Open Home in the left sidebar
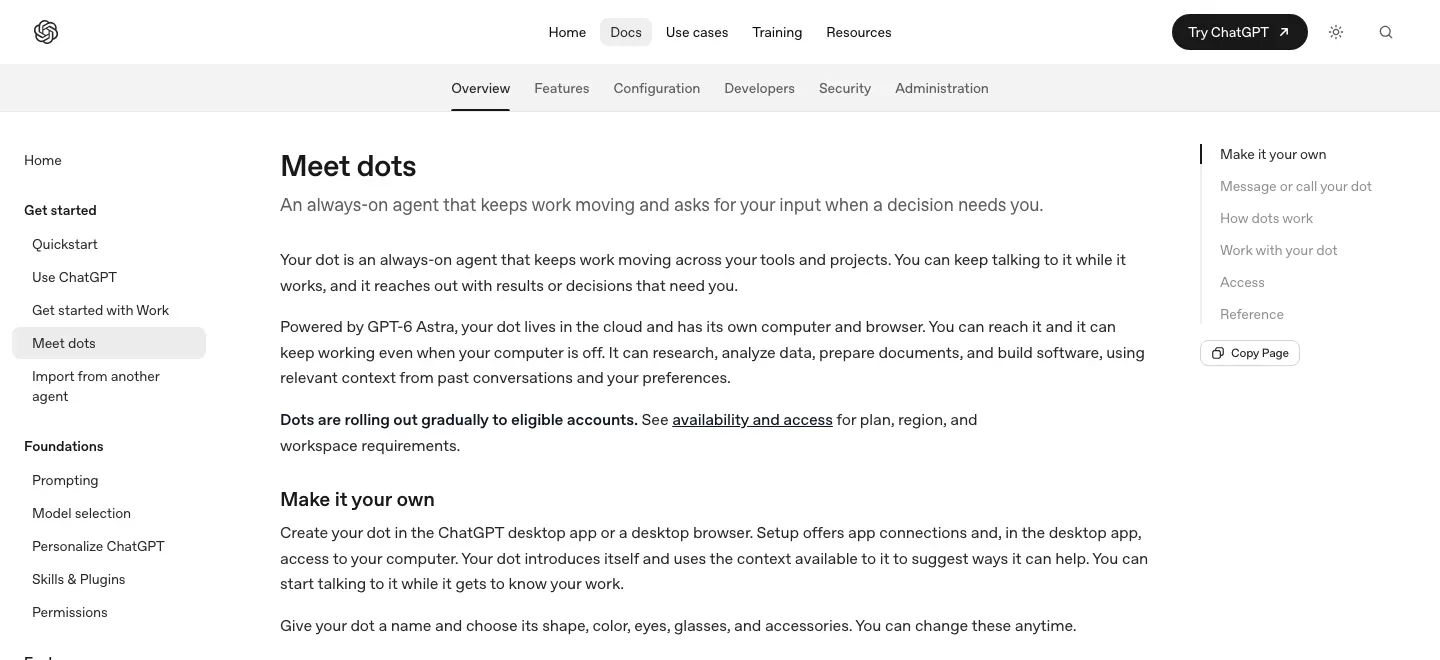Image resolution: width=1440 pixels, height=660 pixels. point(43,160)
